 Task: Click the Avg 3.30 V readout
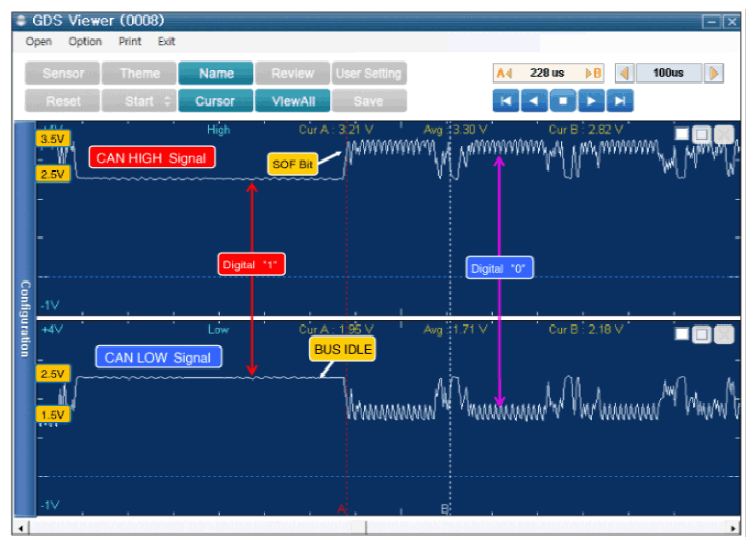click(x=456, y=130)
